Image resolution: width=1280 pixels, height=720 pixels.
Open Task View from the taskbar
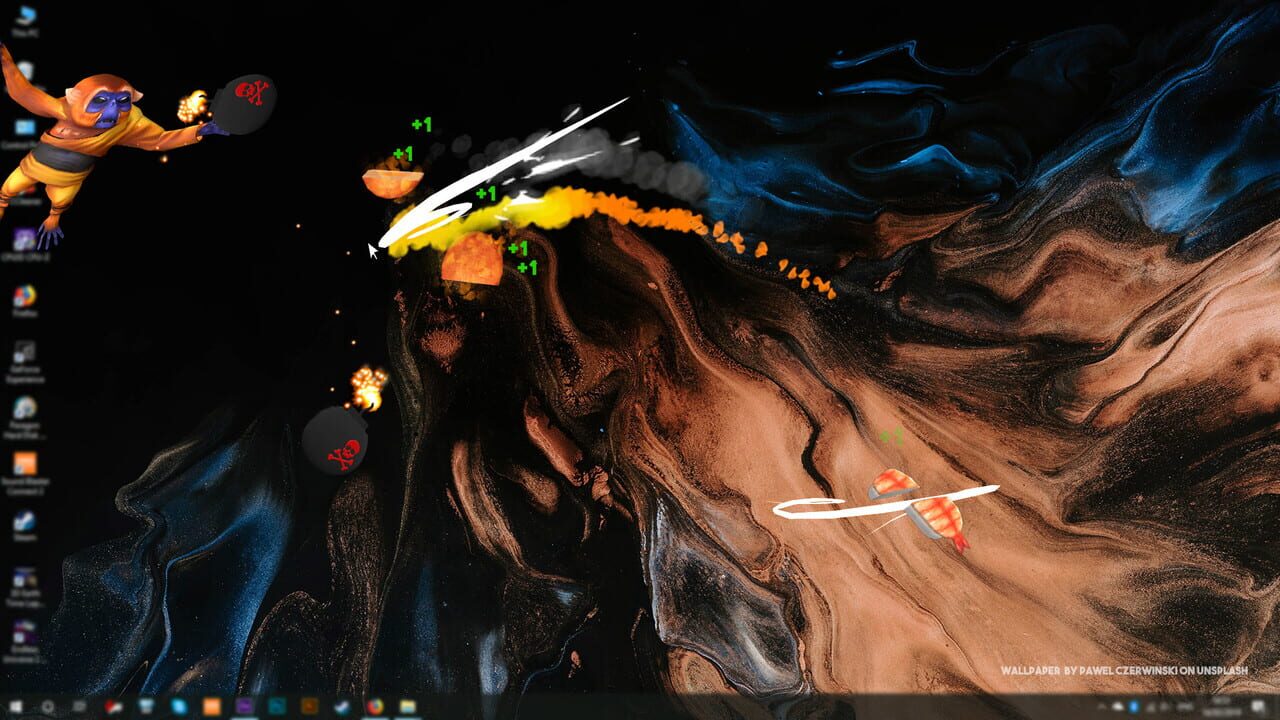79,707
